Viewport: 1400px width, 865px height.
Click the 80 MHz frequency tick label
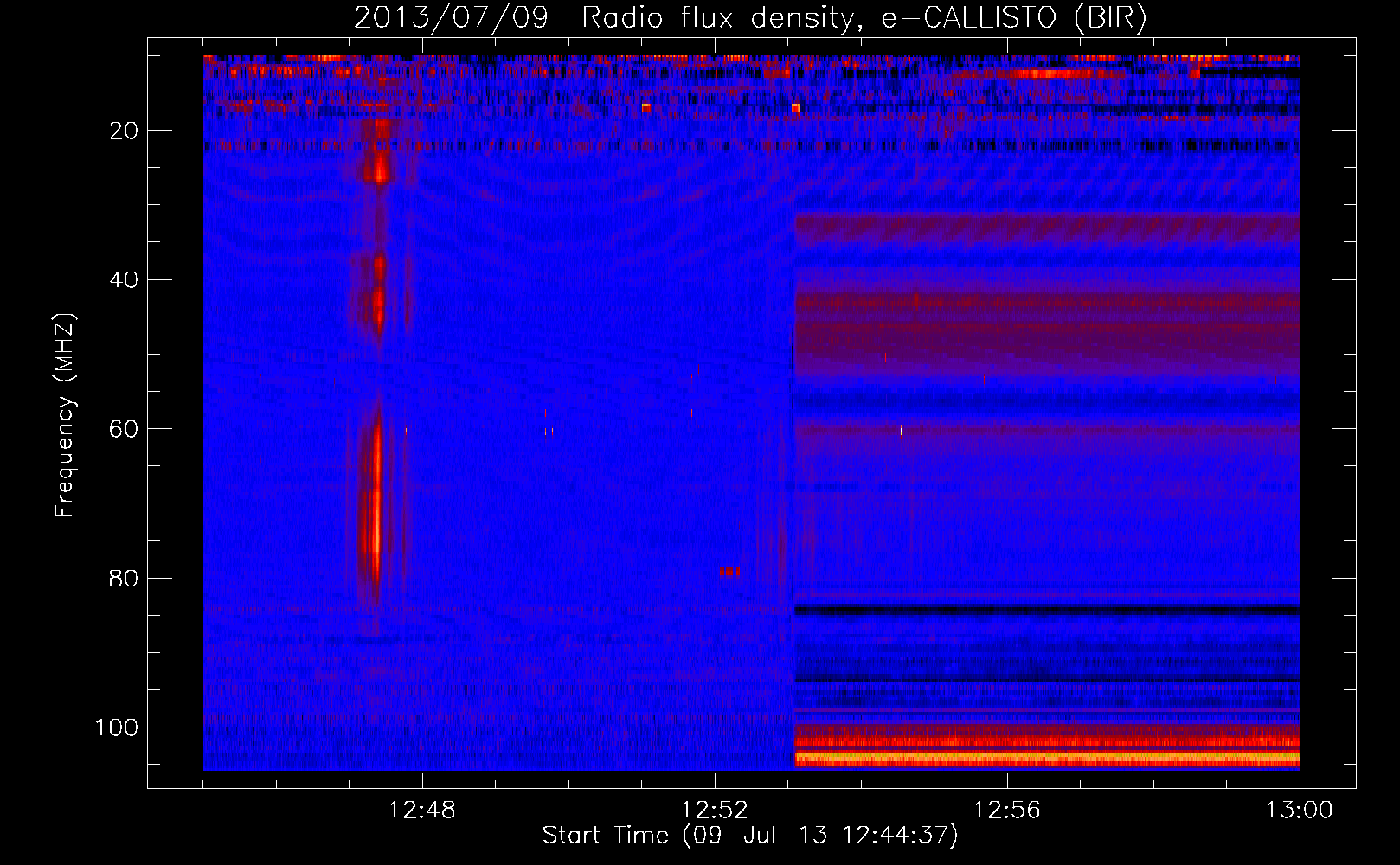125,579
